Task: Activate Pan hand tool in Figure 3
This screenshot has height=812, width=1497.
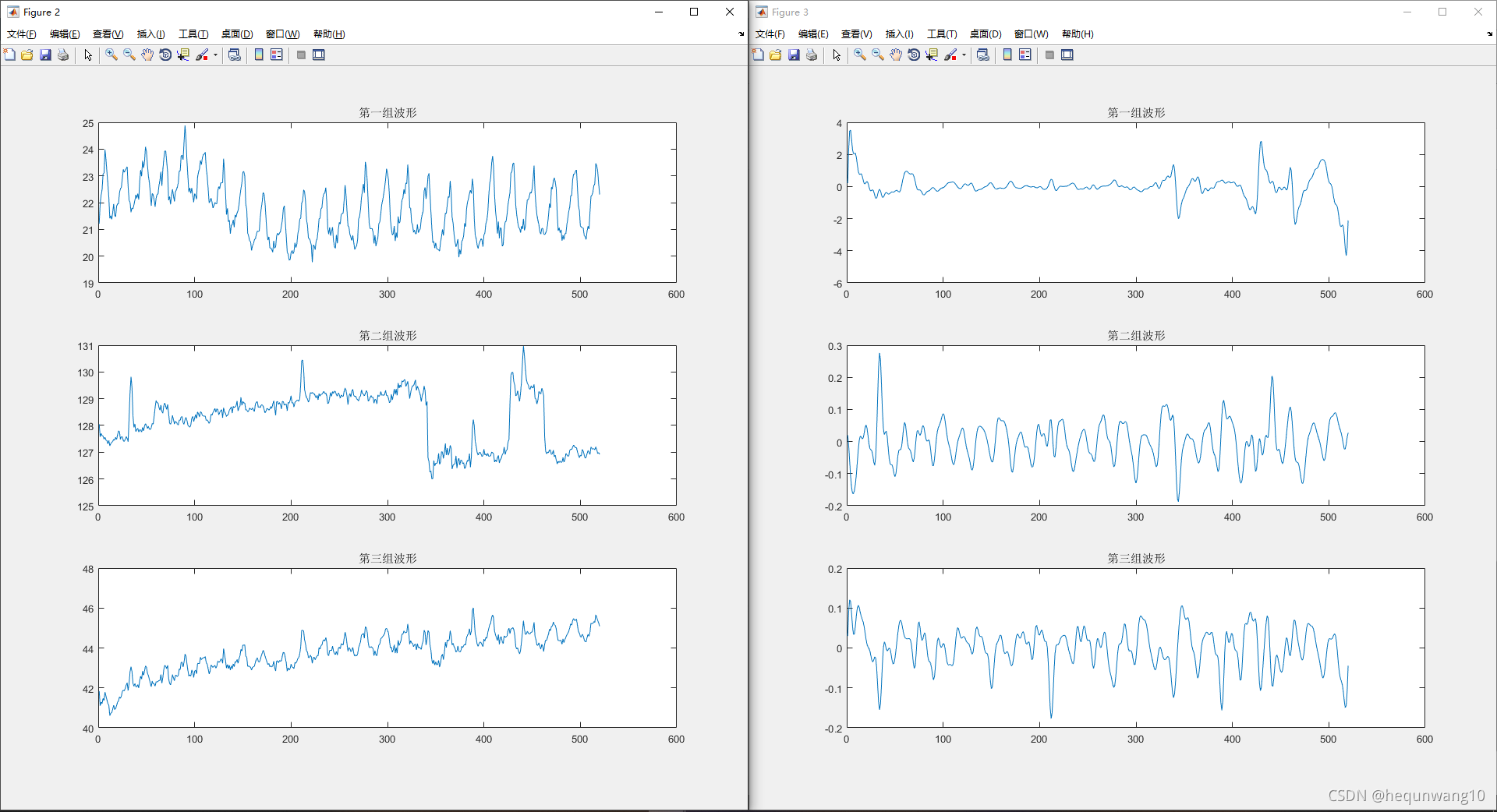Action: click(x=896, y=55)
